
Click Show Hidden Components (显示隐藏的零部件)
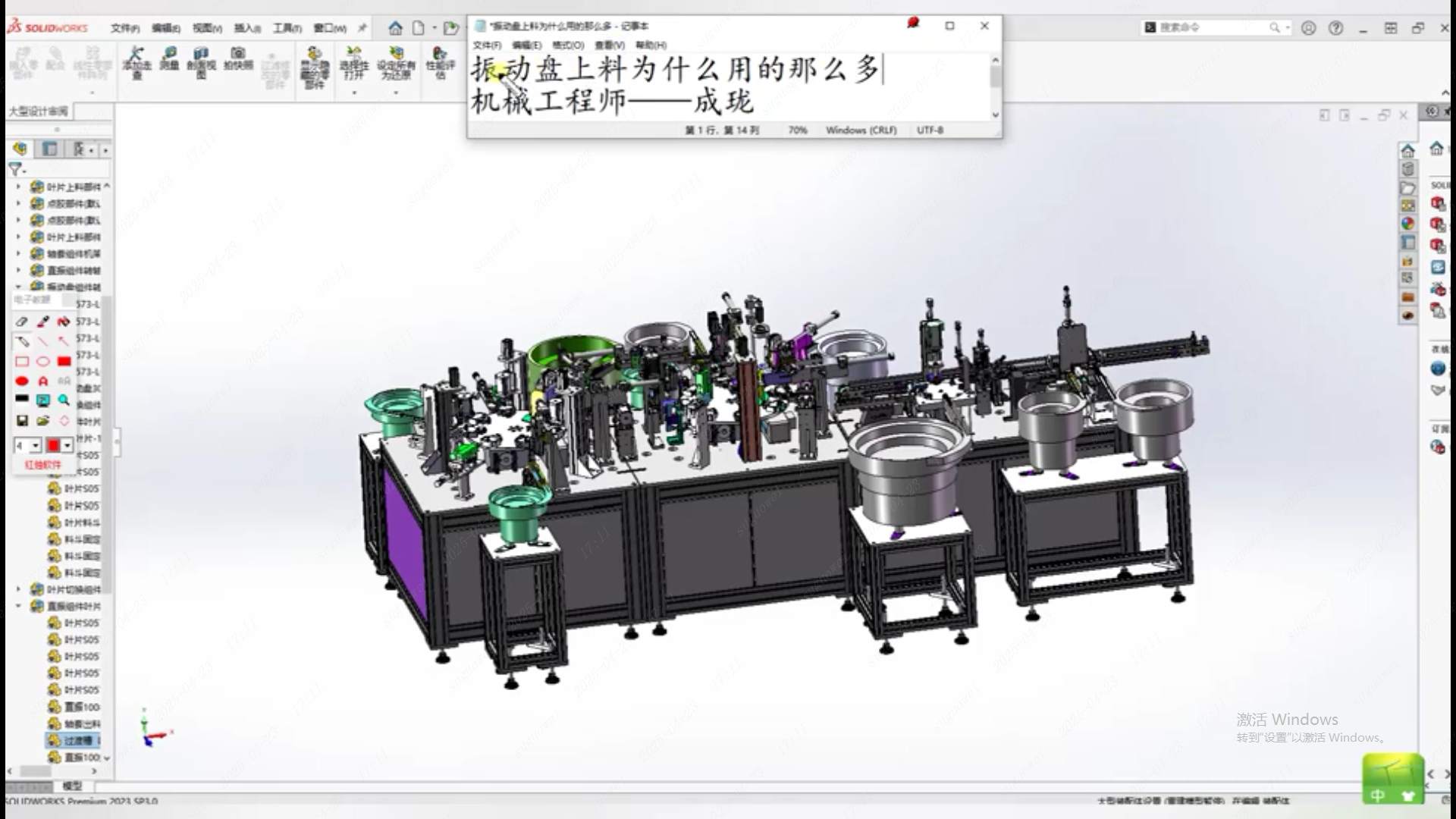[x=314, y=67]
